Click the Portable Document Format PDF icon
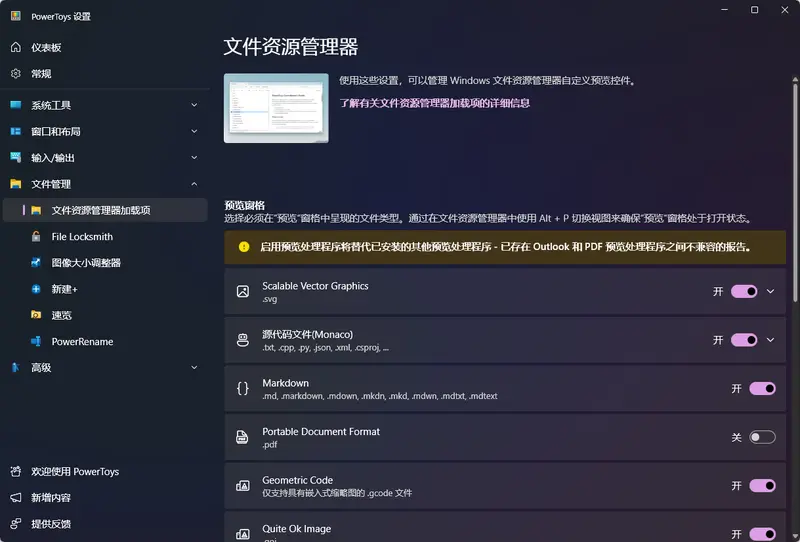800x542 pixels. (242, 437)
